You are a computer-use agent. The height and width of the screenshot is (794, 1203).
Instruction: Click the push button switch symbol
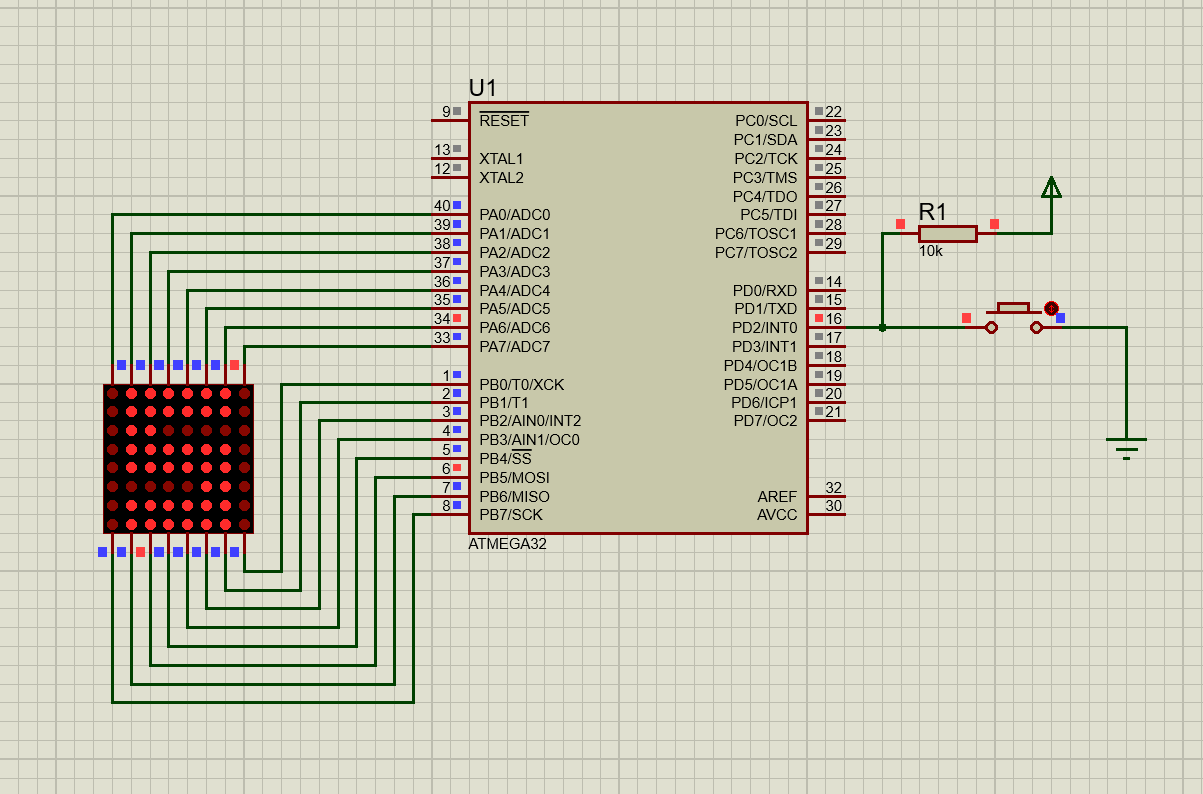(1014, 318)
